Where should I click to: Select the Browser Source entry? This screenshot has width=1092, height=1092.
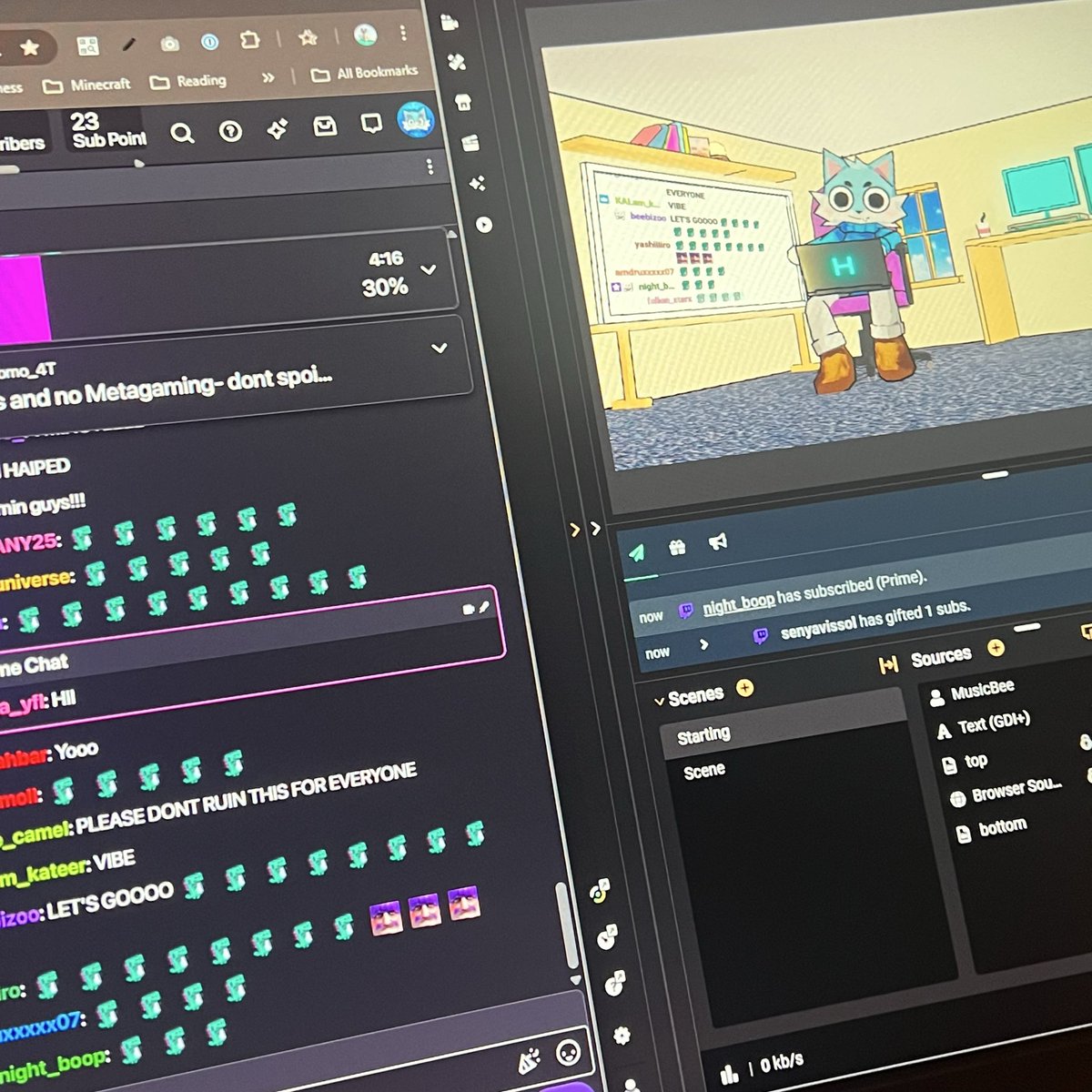point(1006,792)
